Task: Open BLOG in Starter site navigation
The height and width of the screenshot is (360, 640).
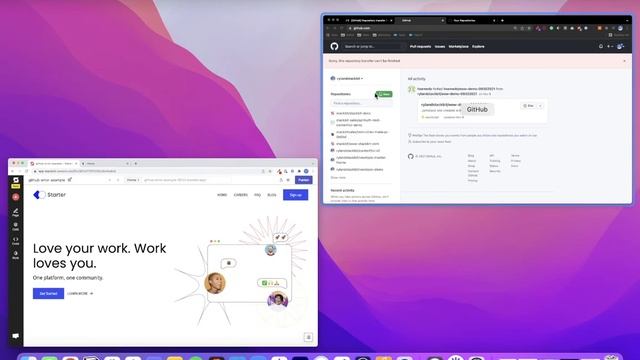Action: [x=271, y=195]
